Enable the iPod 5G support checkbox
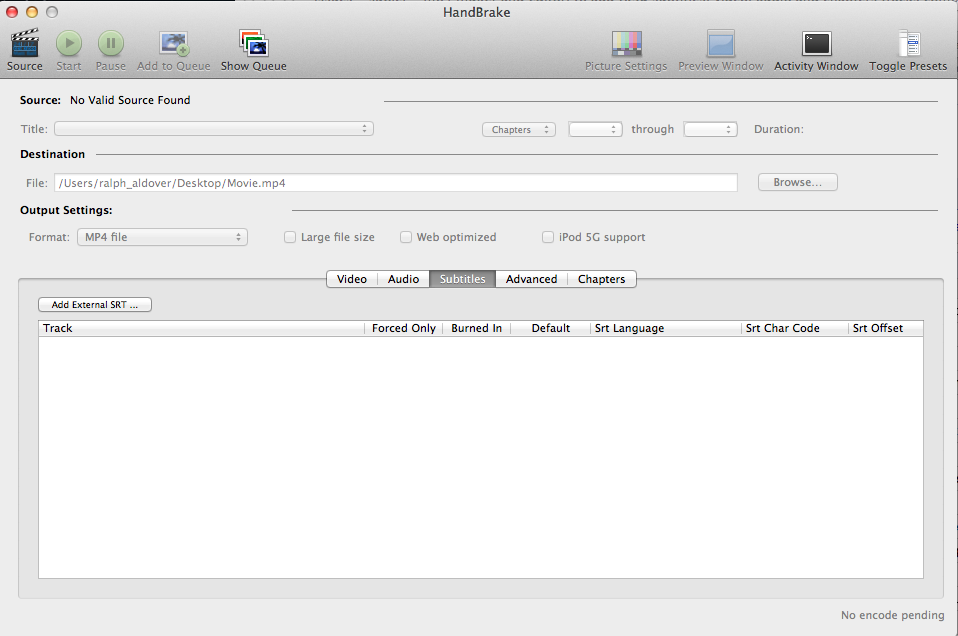The image size is (958, 636). coord(548,237)
